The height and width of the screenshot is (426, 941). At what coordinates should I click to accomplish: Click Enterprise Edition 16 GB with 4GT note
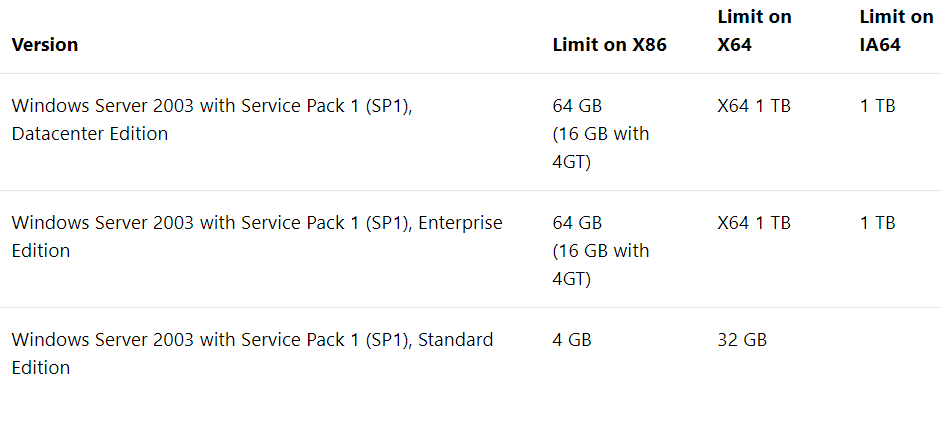[601, 265]
